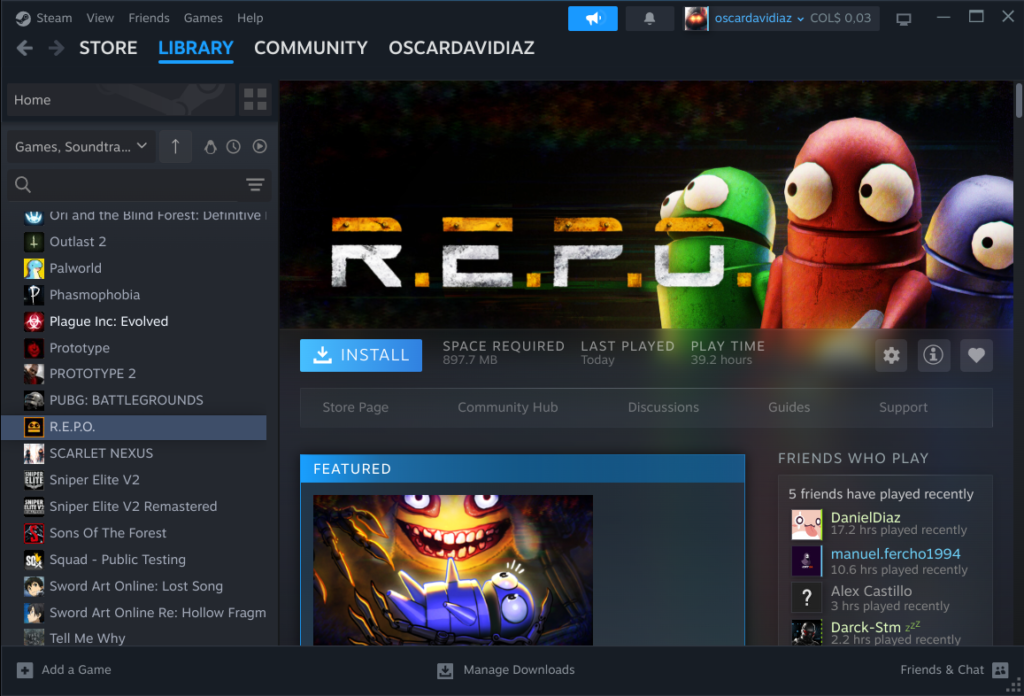
Task: Toggle the ready to play filter
Action: [259, 146]
